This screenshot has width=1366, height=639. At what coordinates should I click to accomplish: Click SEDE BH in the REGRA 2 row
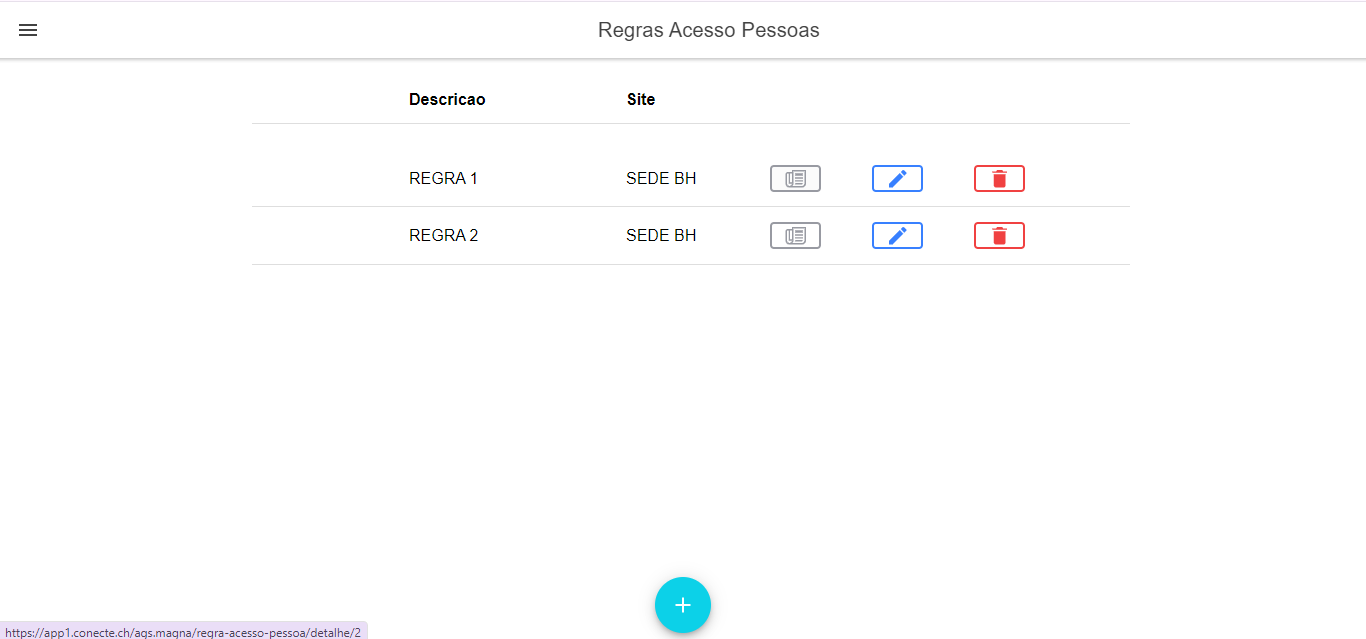pos(661,236)
